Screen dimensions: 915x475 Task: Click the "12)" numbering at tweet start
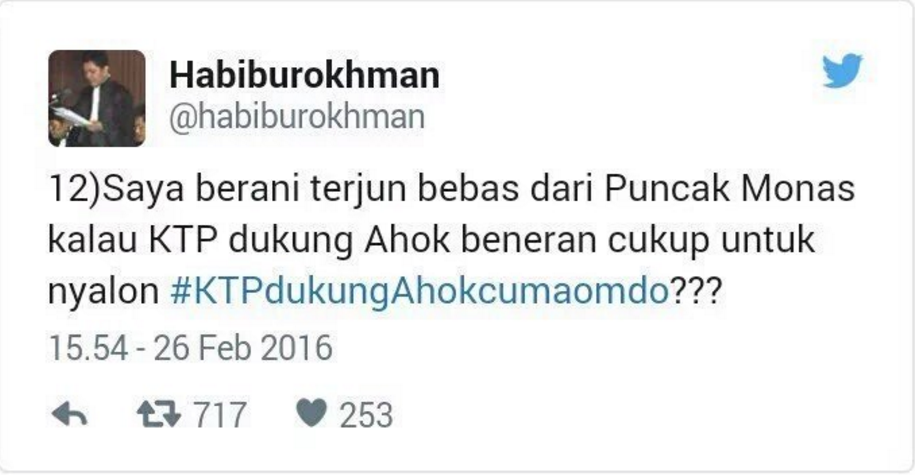pos(75,188)
